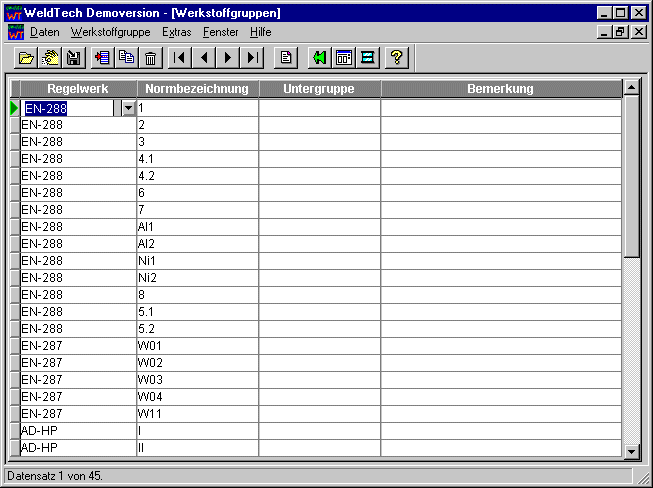Jump to the first record
The height and width of the screenshot is (488, 653).
tap(179, 58)
